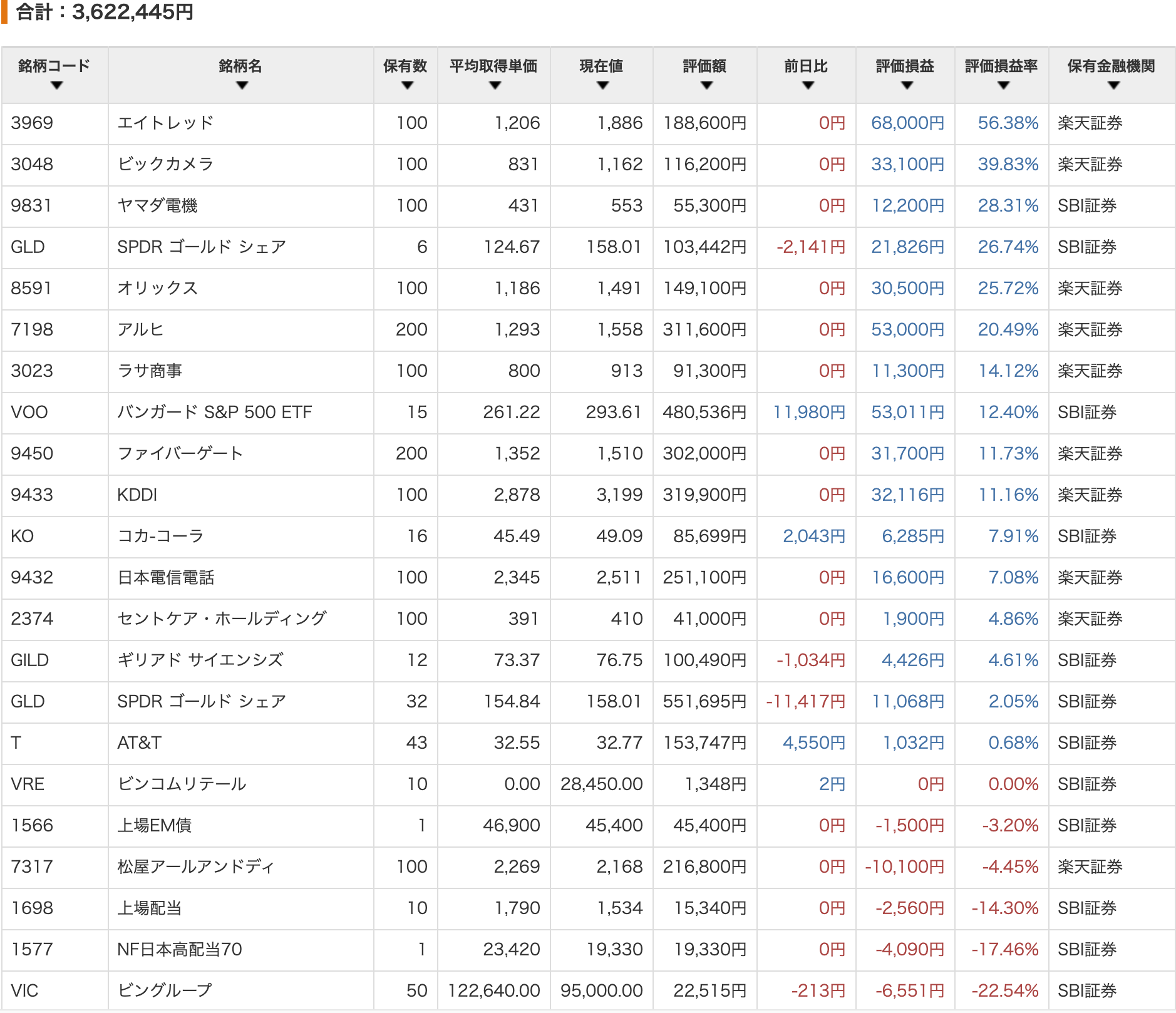Select ticker VOO
This screenshot has width=1176, height=1013.
(x=29, y=412)
